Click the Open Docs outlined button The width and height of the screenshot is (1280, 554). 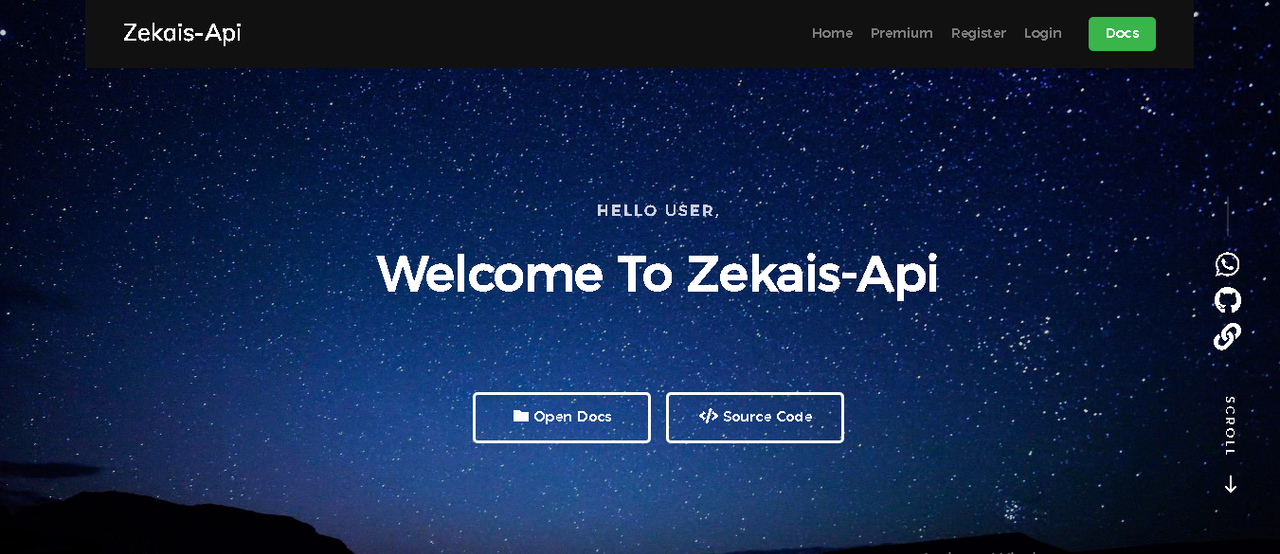point(561,417)
